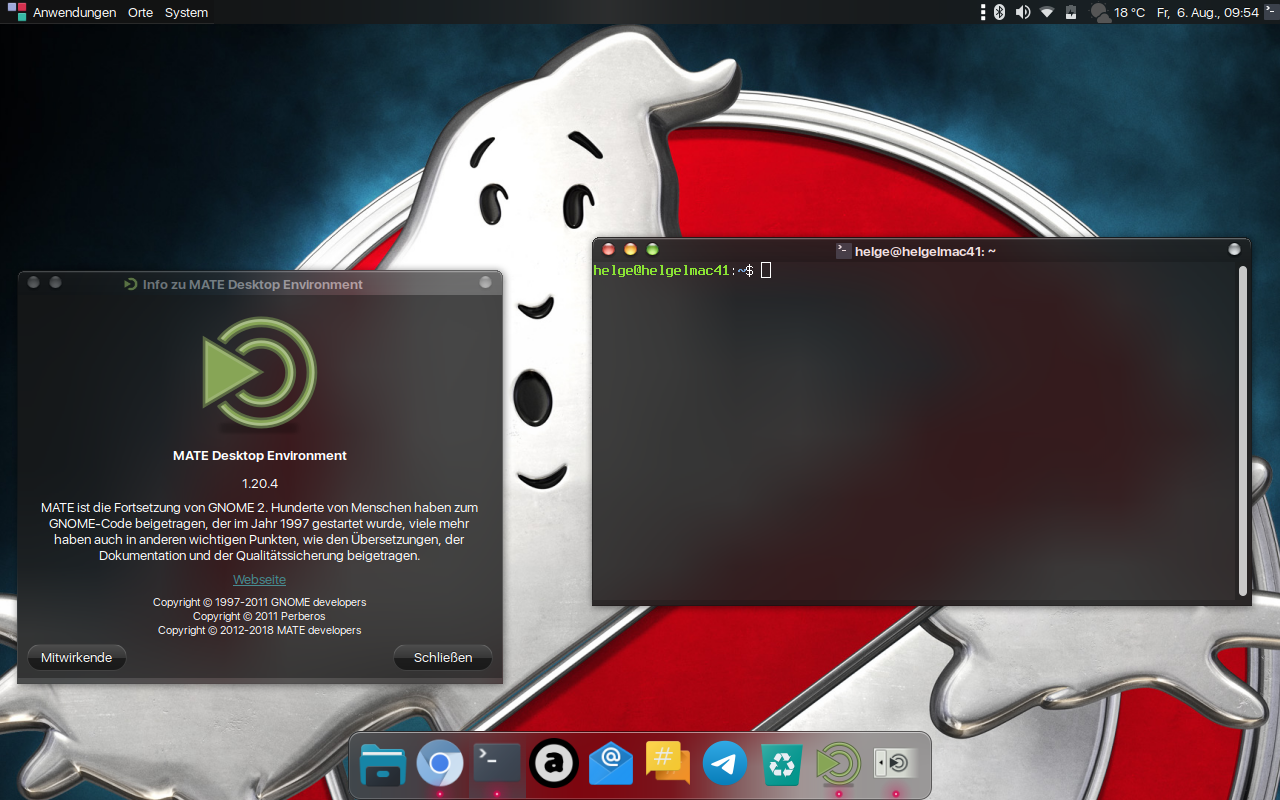
Task: Minimize the terminal with yellow button
Action: tap(630, 249)
